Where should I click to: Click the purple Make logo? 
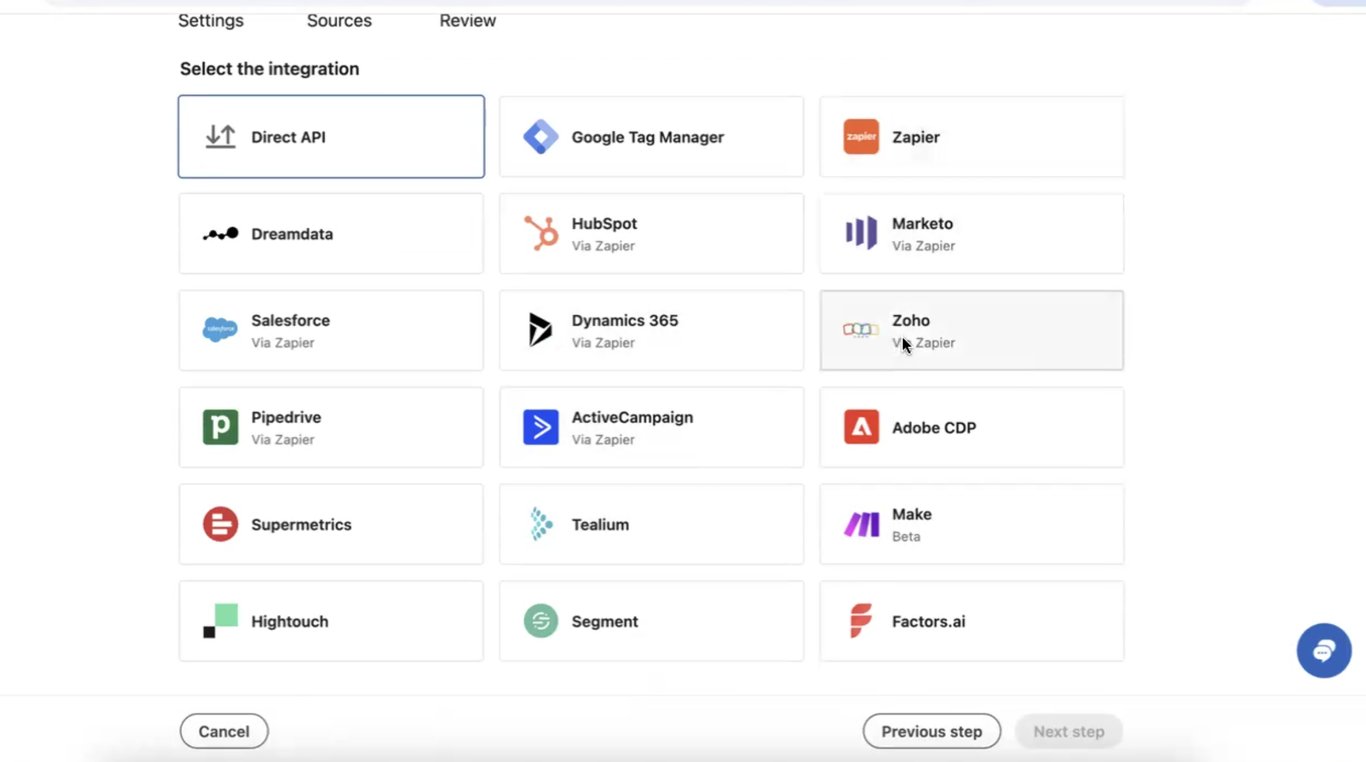861,524
